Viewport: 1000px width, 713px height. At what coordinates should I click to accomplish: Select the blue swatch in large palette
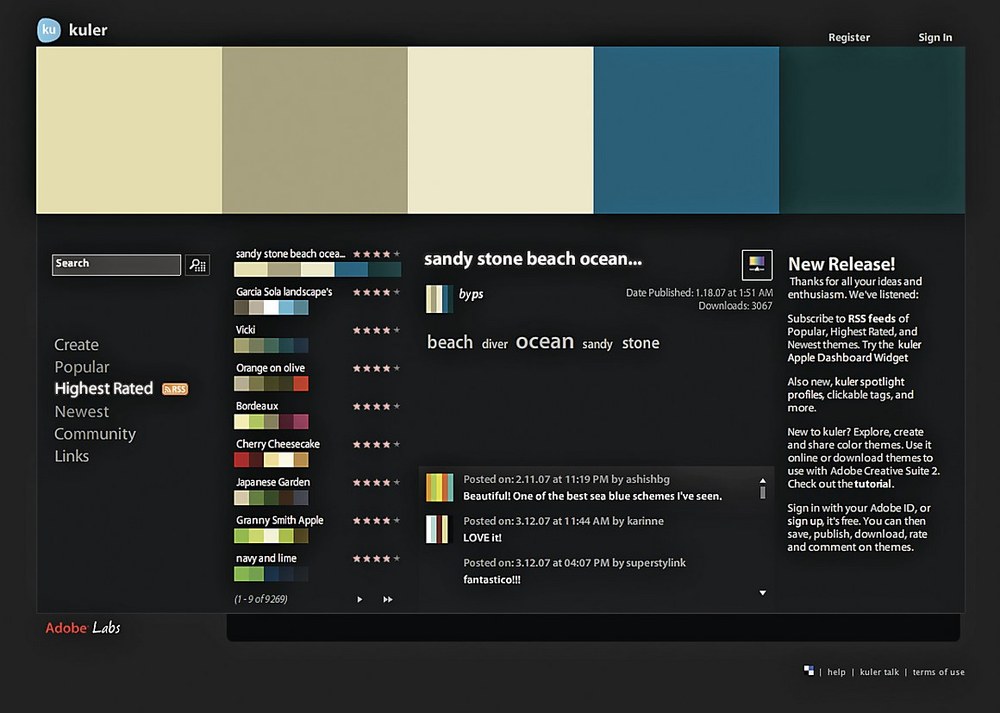686,130
